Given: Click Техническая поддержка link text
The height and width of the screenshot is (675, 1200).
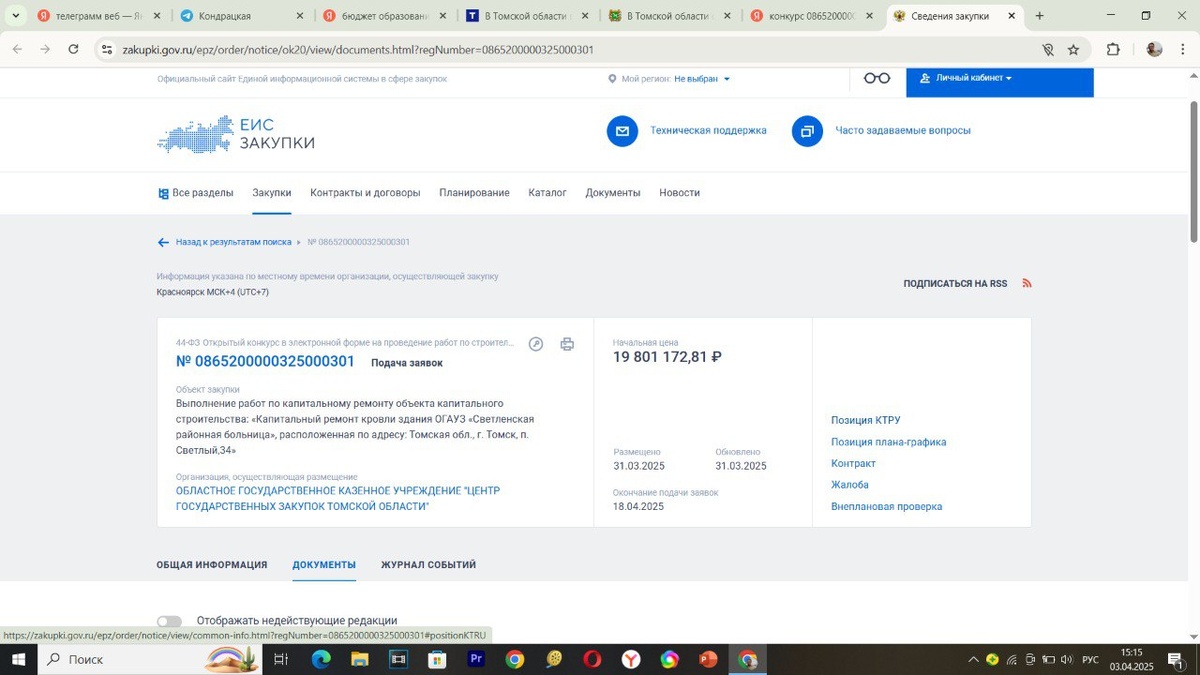Looking at the screenshot, I should click(708, 131).
